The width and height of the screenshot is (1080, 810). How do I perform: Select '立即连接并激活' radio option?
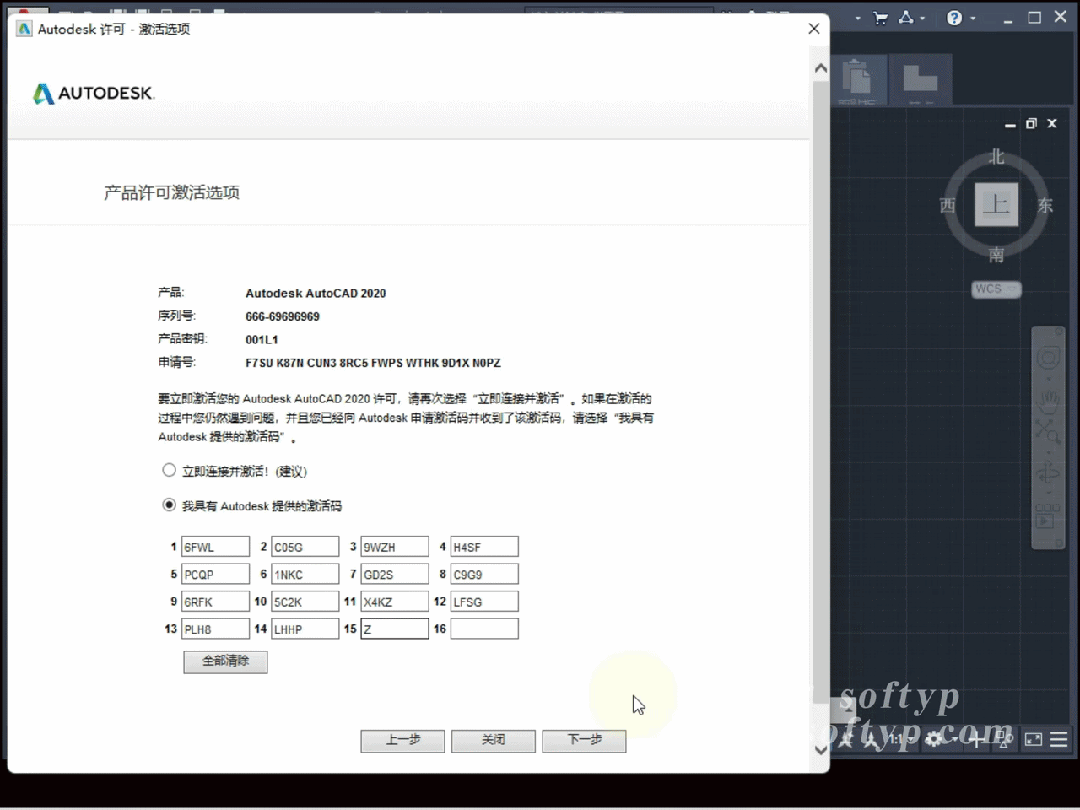(x=169, y=470)
